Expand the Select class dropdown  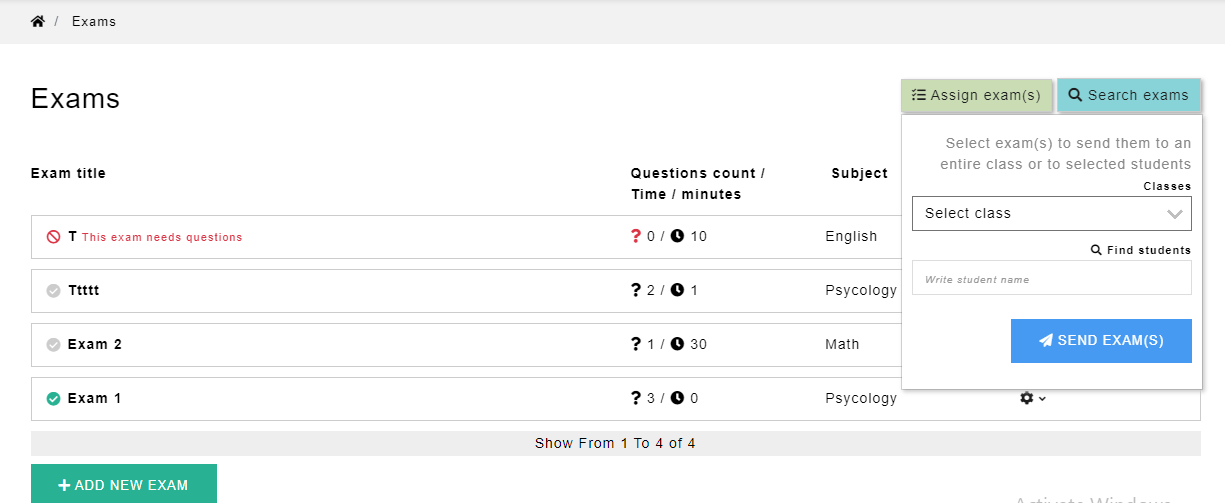(1051, 213)
